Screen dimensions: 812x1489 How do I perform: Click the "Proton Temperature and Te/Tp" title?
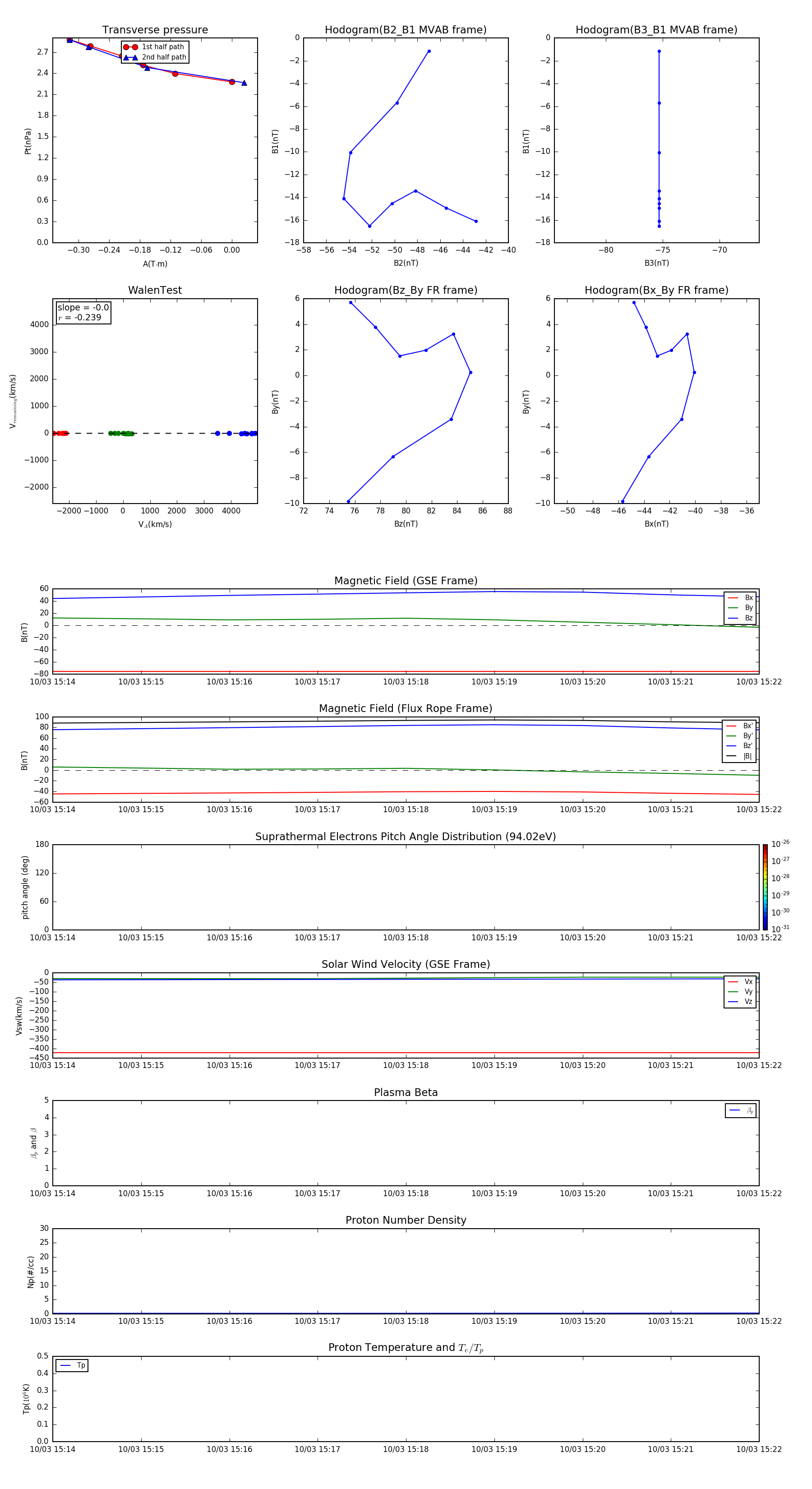(406, 1347)
